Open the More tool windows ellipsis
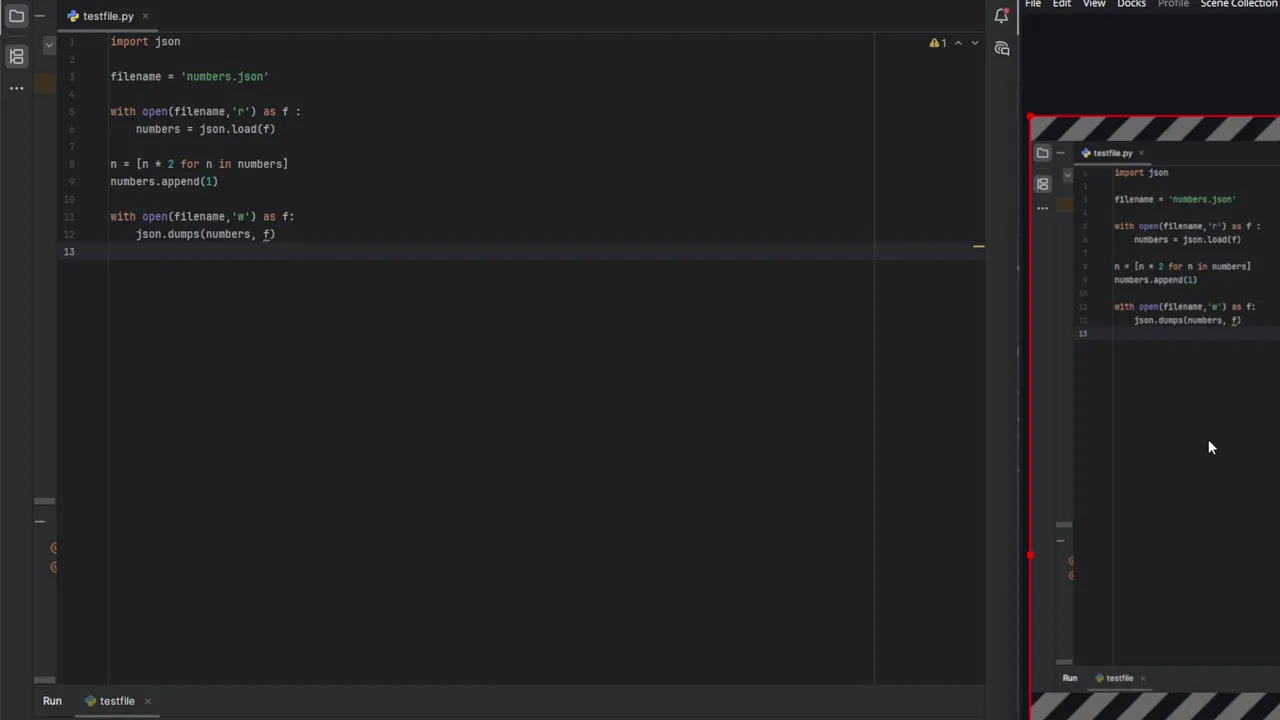 pos(16,88)
